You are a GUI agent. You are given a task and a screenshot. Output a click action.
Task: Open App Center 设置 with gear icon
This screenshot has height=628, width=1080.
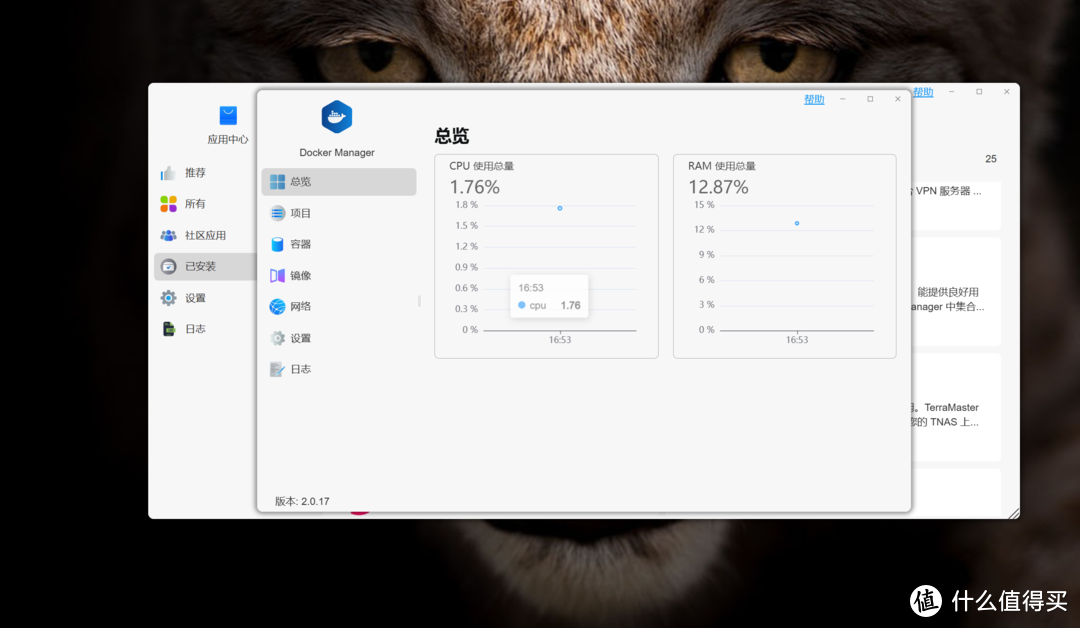[x=169, y=298]
